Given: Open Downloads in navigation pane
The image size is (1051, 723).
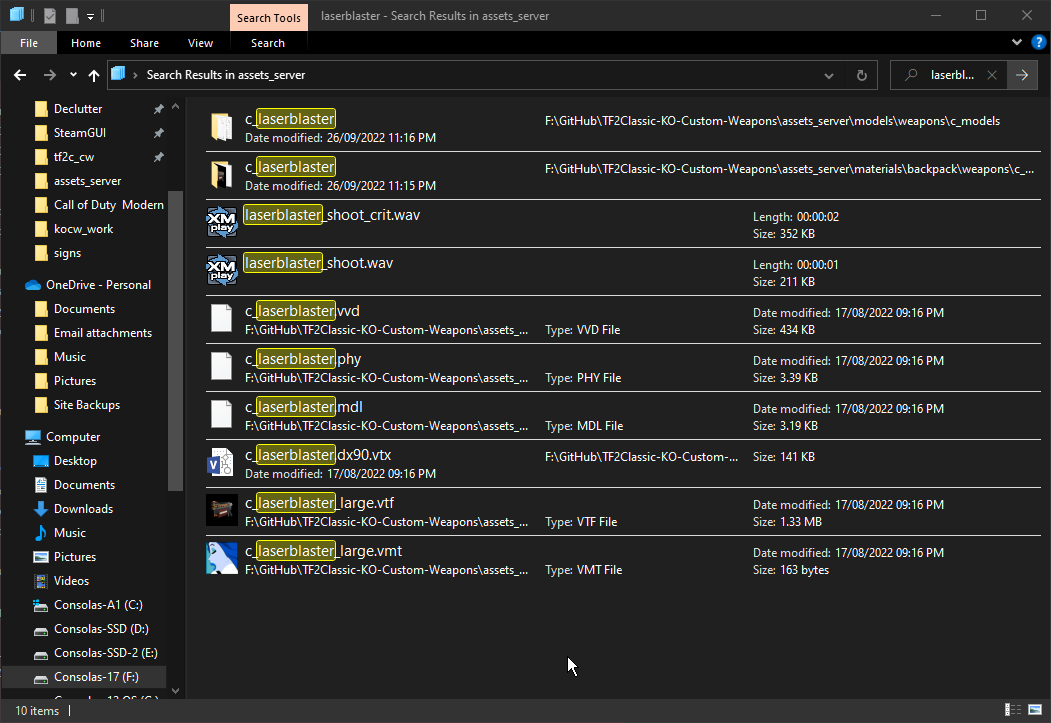Looking at the screenshot, I should click(83, 509).
